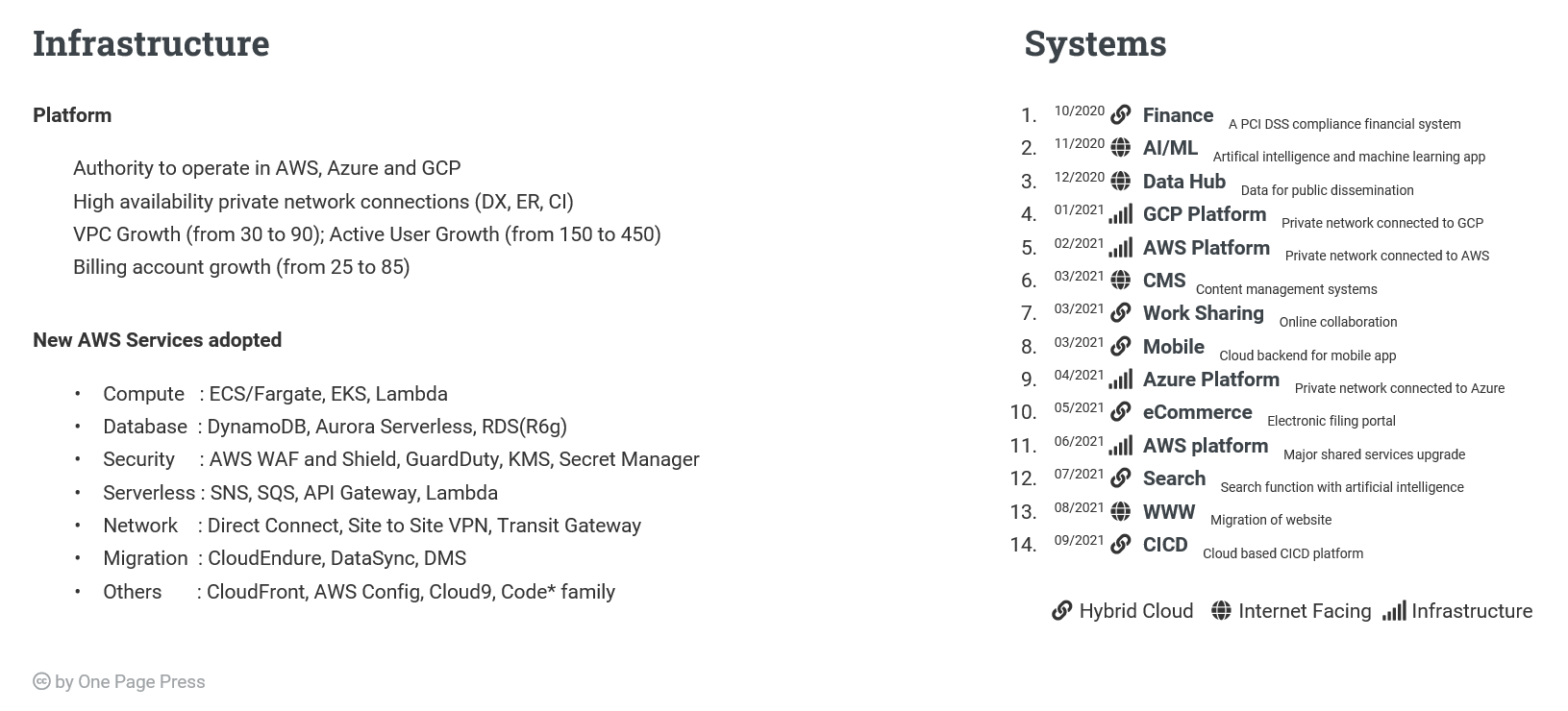
Task: Click the Systems heading
Action: click(x=1095, y=43)
